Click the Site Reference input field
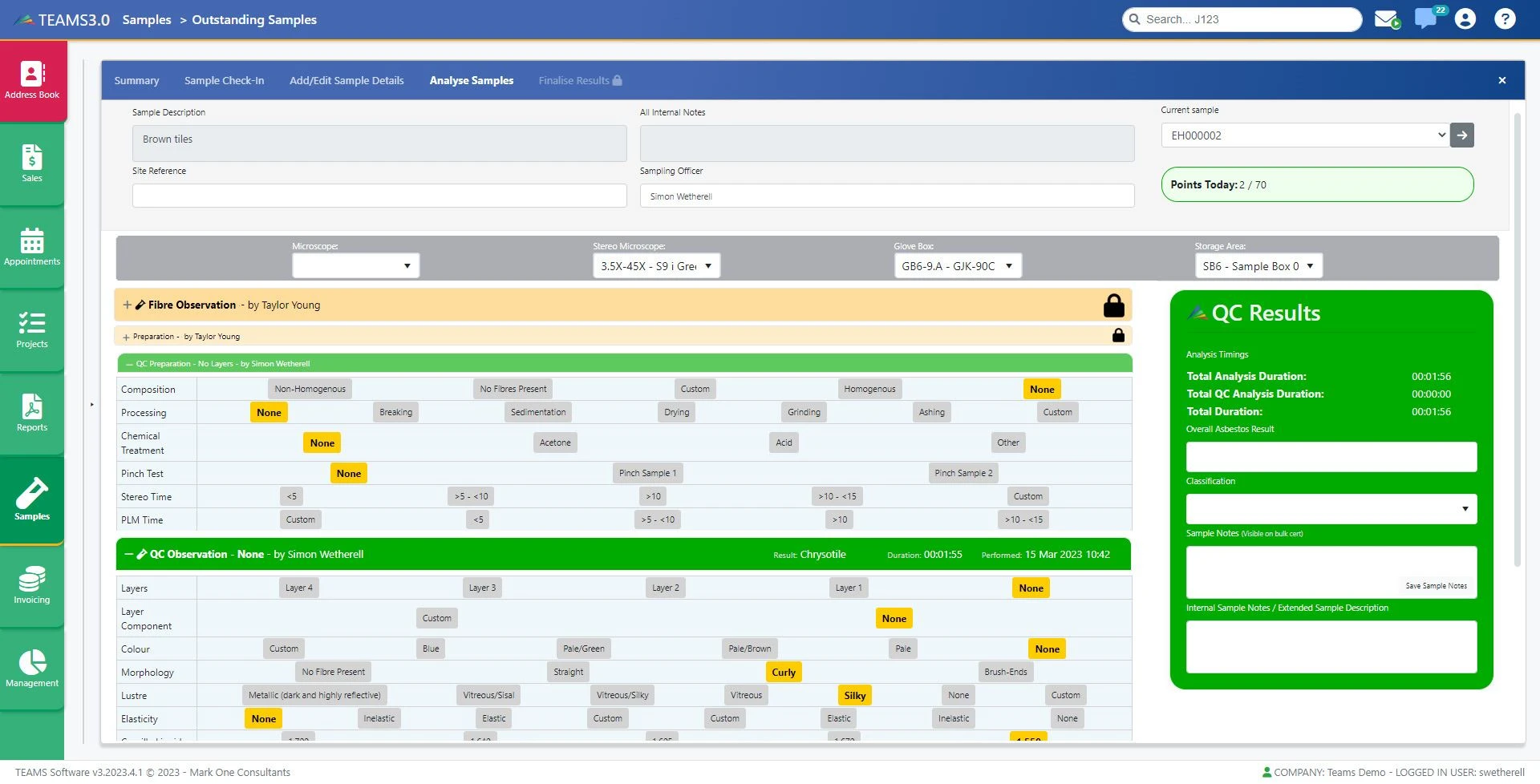The width and height of the screenshot is (1540, 784). tap(379, 196)
